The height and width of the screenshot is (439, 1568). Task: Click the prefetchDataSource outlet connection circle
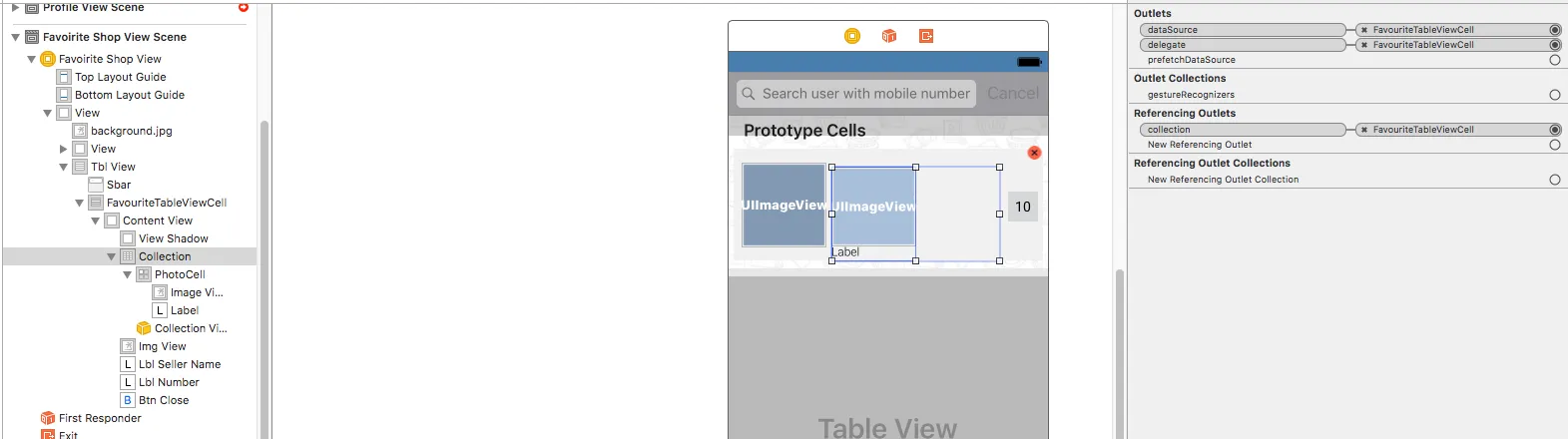pyautogui.click(x=1555, y=60)
